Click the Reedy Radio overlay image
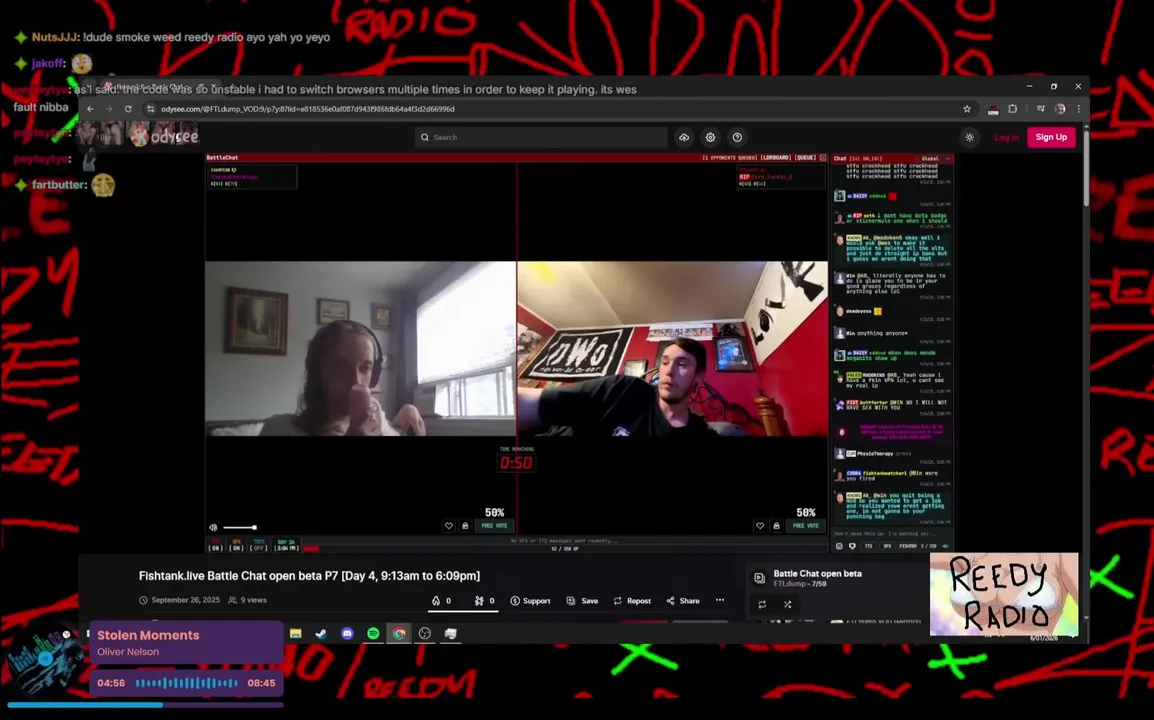Viewport: 1154px width, 720px height. coord(1004,594)
